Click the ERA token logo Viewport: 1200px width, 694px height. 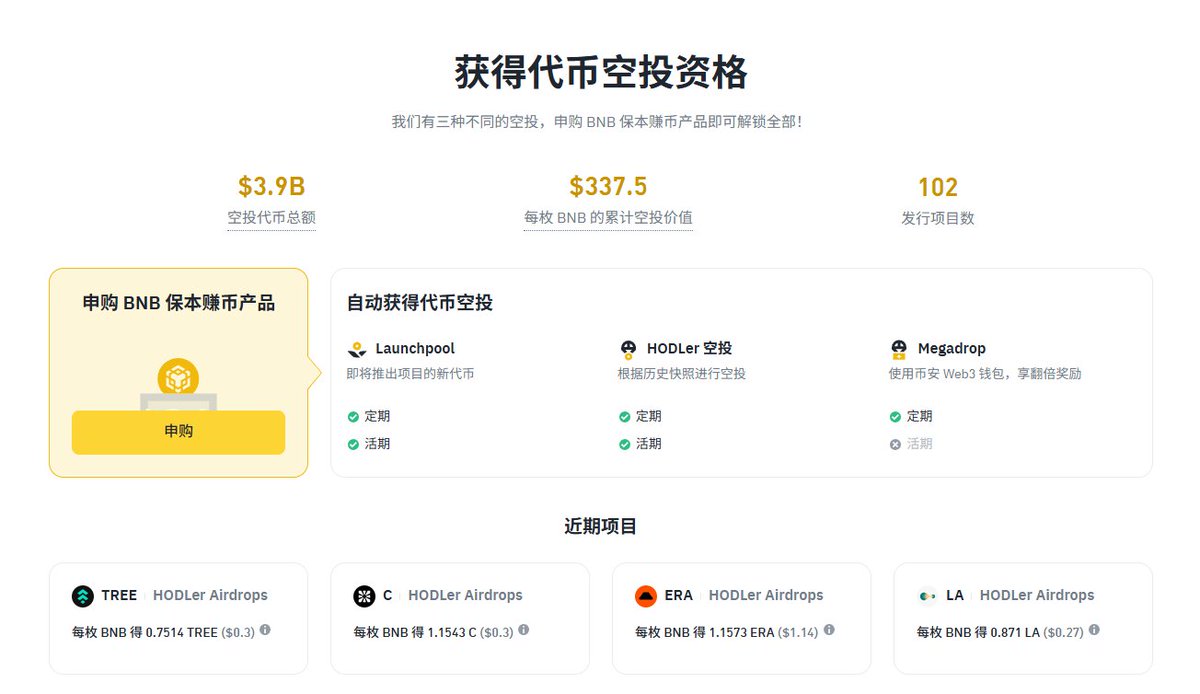tap(646, 596)
